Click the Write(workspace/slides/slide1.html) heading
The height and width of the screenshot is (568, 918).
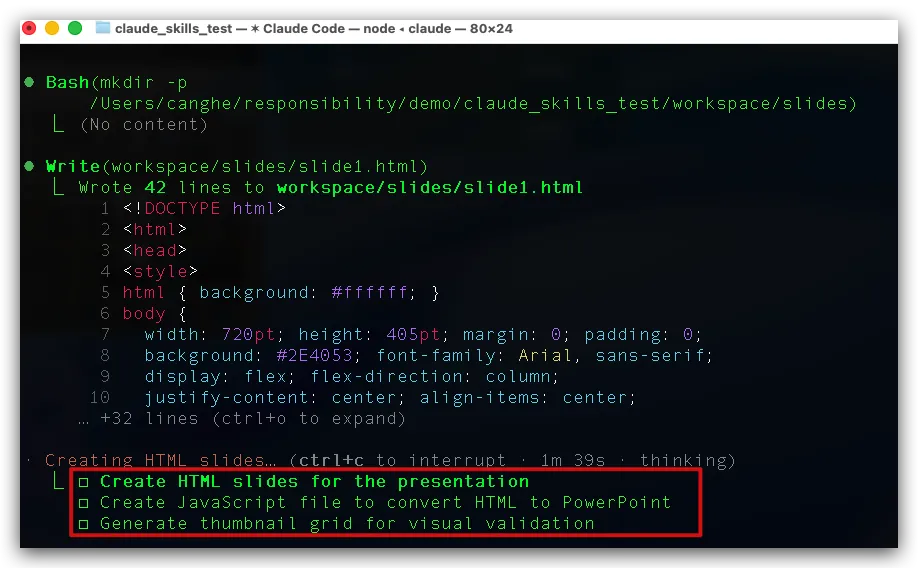click(237, 166)
